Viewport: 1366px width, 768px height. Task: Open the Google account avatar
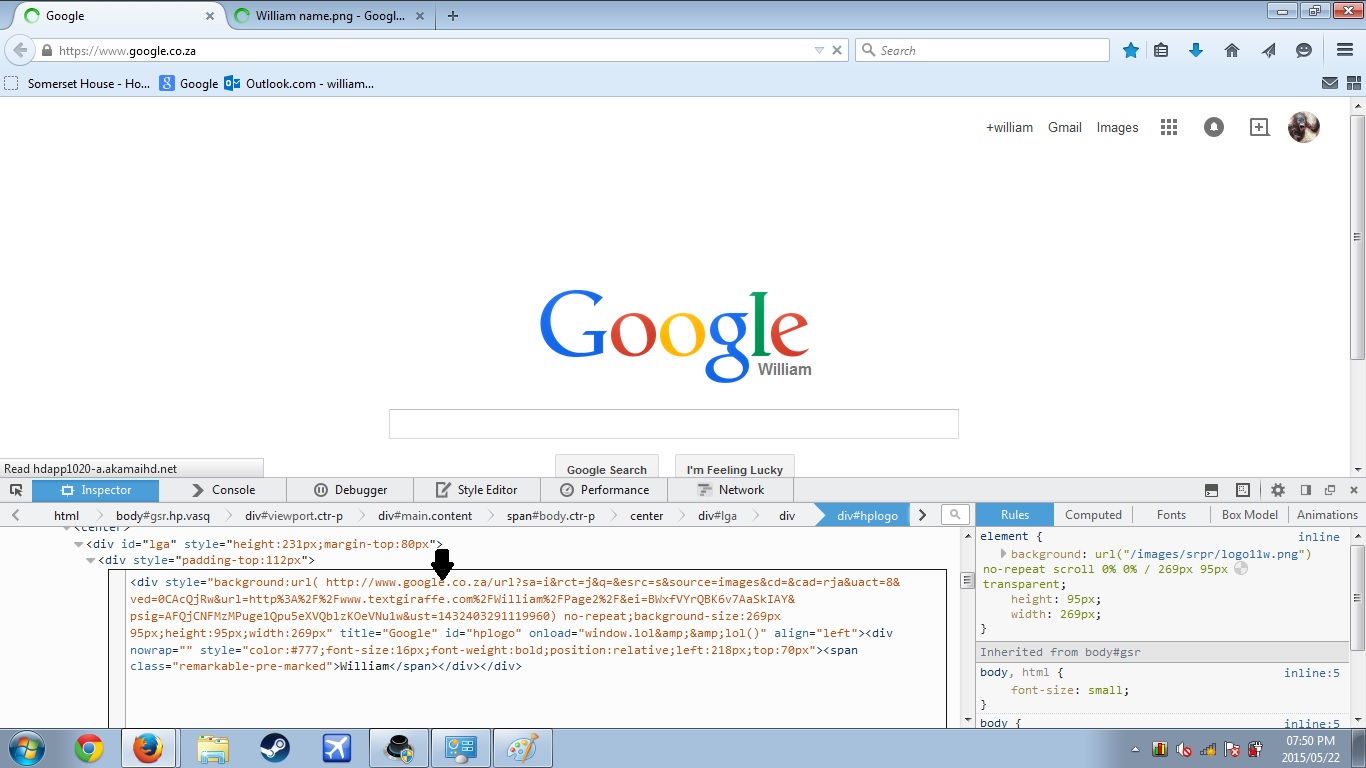[1304, 127]
